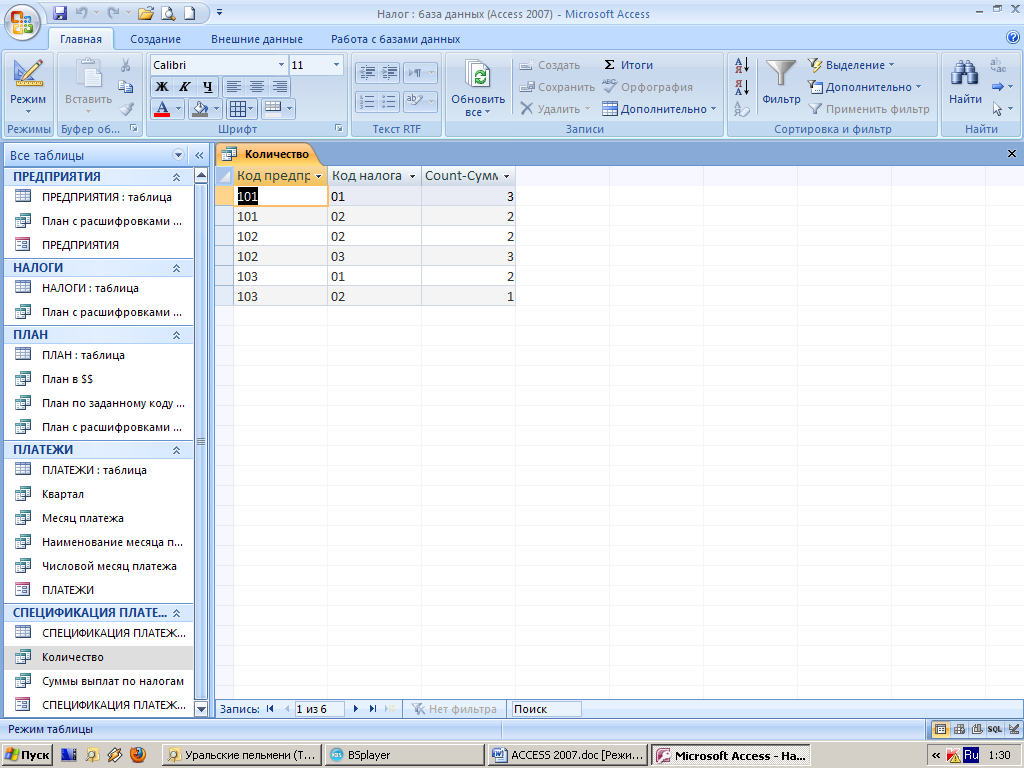Collapse the navigation pane with the double chevron
The image size is (1024, 768).
tap(200, 155)
